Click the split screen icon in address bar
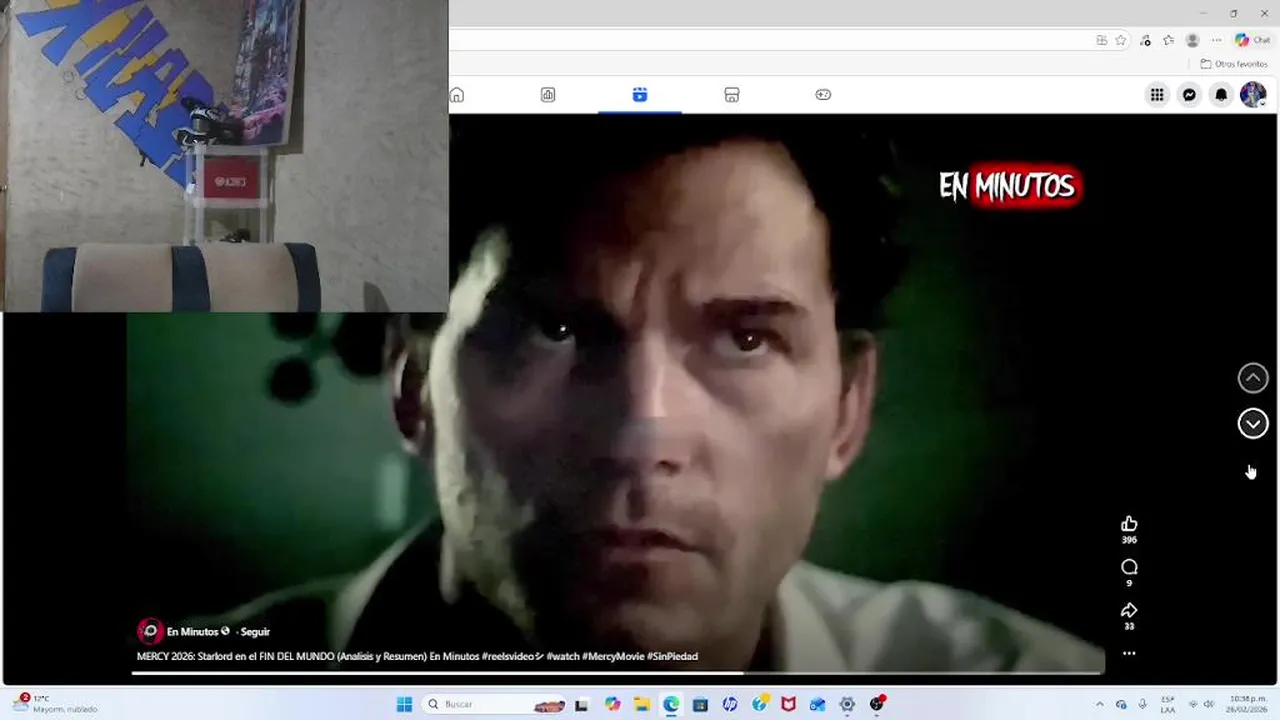This screenshot has height=720, width=1280. 1101,41
